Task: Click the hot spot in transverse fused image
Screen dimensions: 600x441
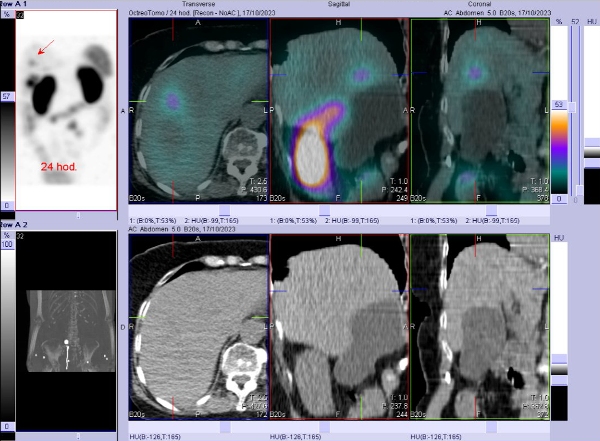Action: pos(174,102)
